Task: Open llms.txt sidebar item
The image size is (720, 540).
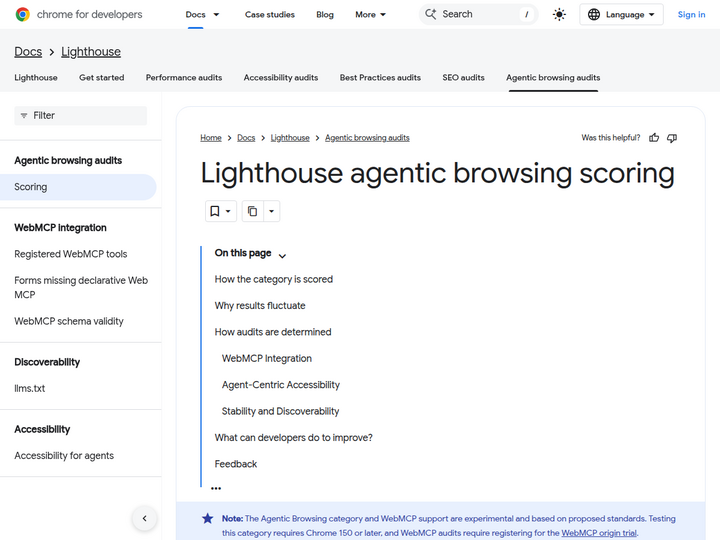Action: click(30, 388)
